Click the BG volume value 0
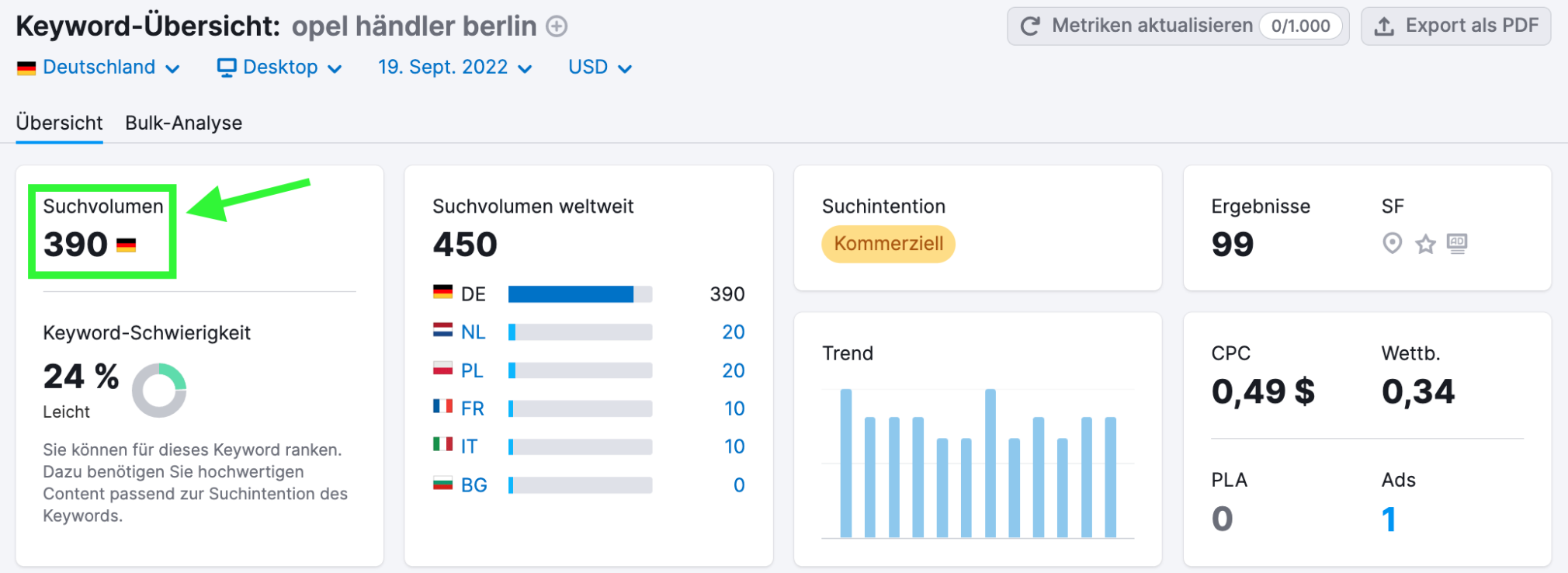This screenshot has height=573, width=1568. [x=739, y=485]
